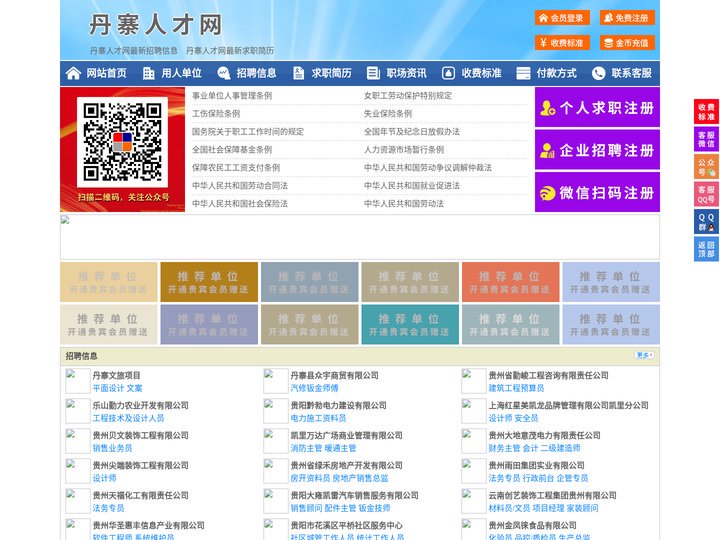This screenshot has width=720, height=540.
Task: Open job link 平面设计 文案
Action: (118, 388)
